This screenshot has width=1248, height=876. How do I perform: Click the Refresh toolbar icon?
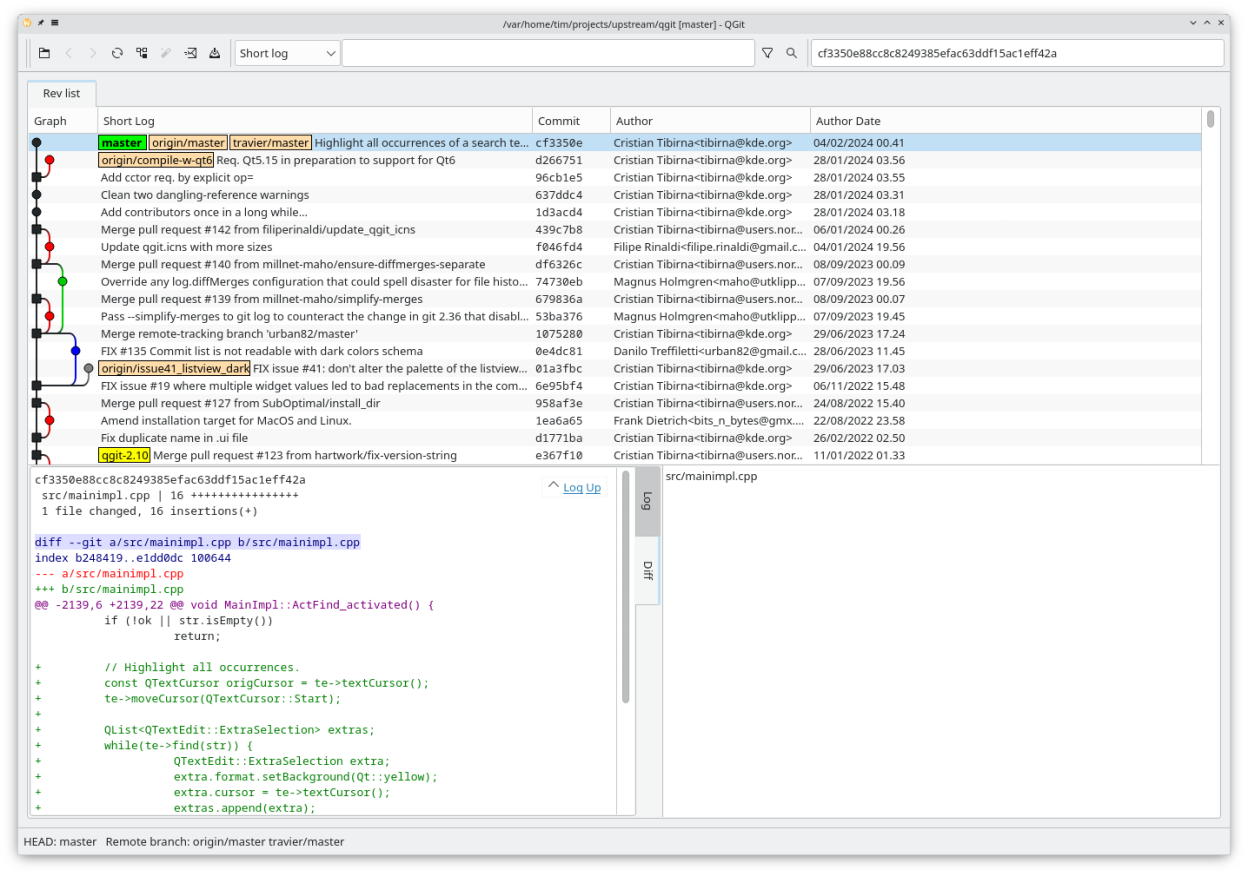[117, 54]
